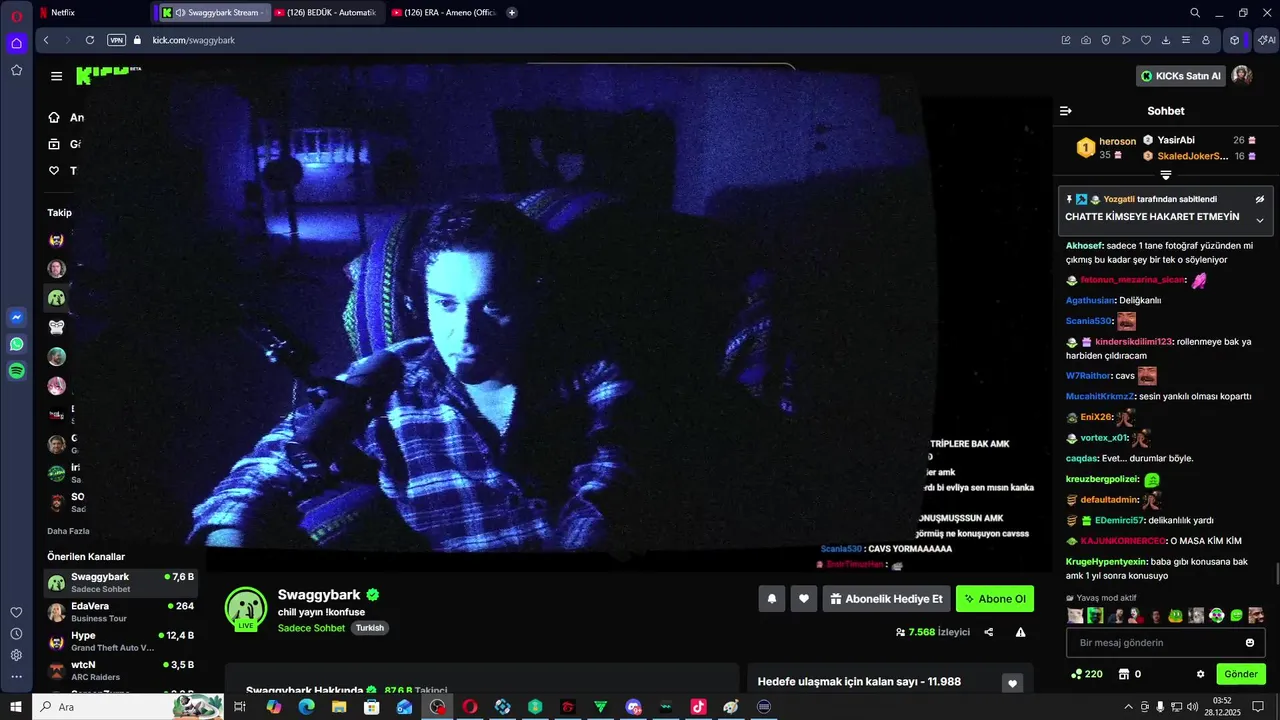
Task: Share the stream via share icon
Action: point(989,632)
